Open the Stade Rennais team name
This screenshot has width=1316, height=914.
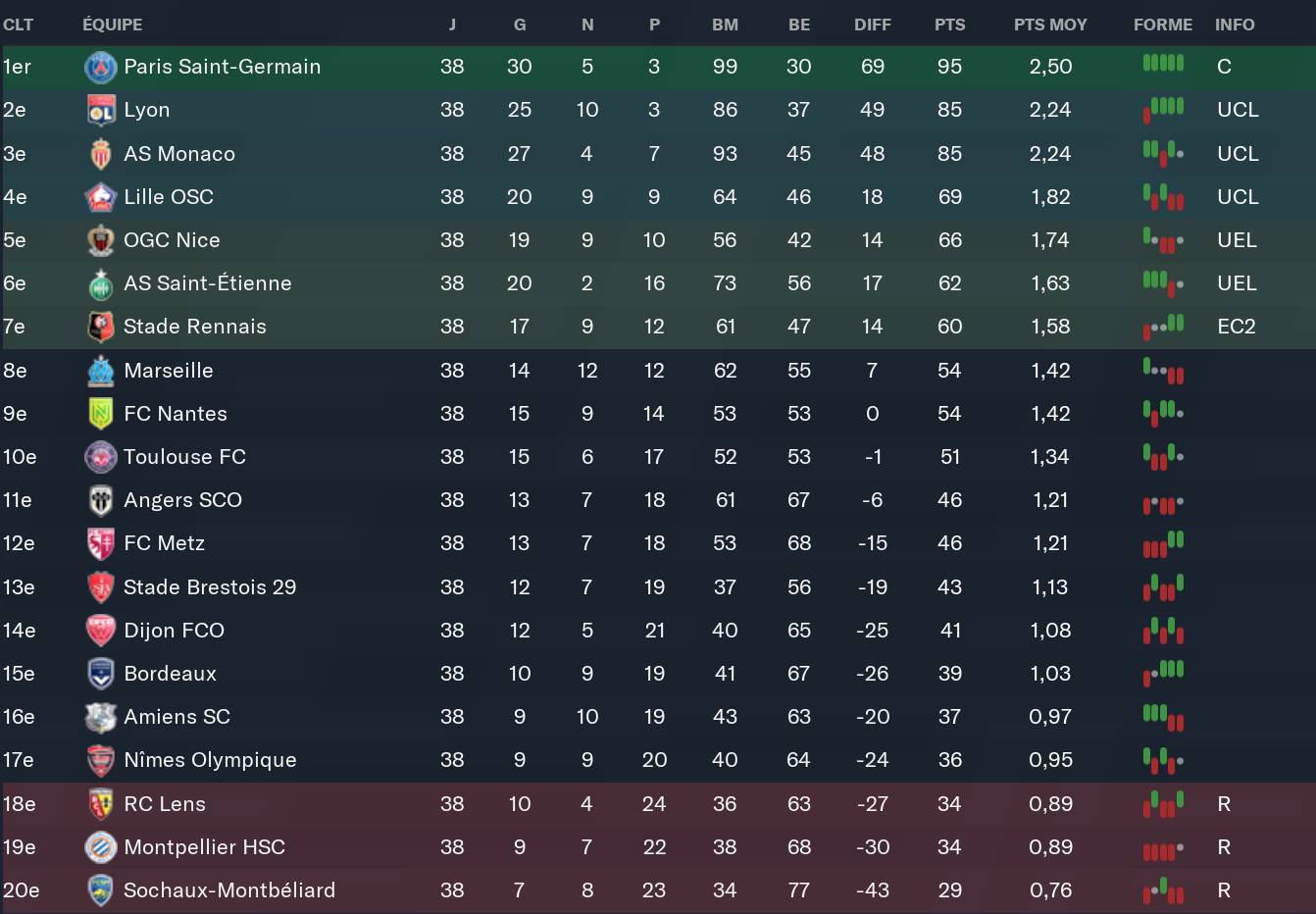tap(194, 327)
